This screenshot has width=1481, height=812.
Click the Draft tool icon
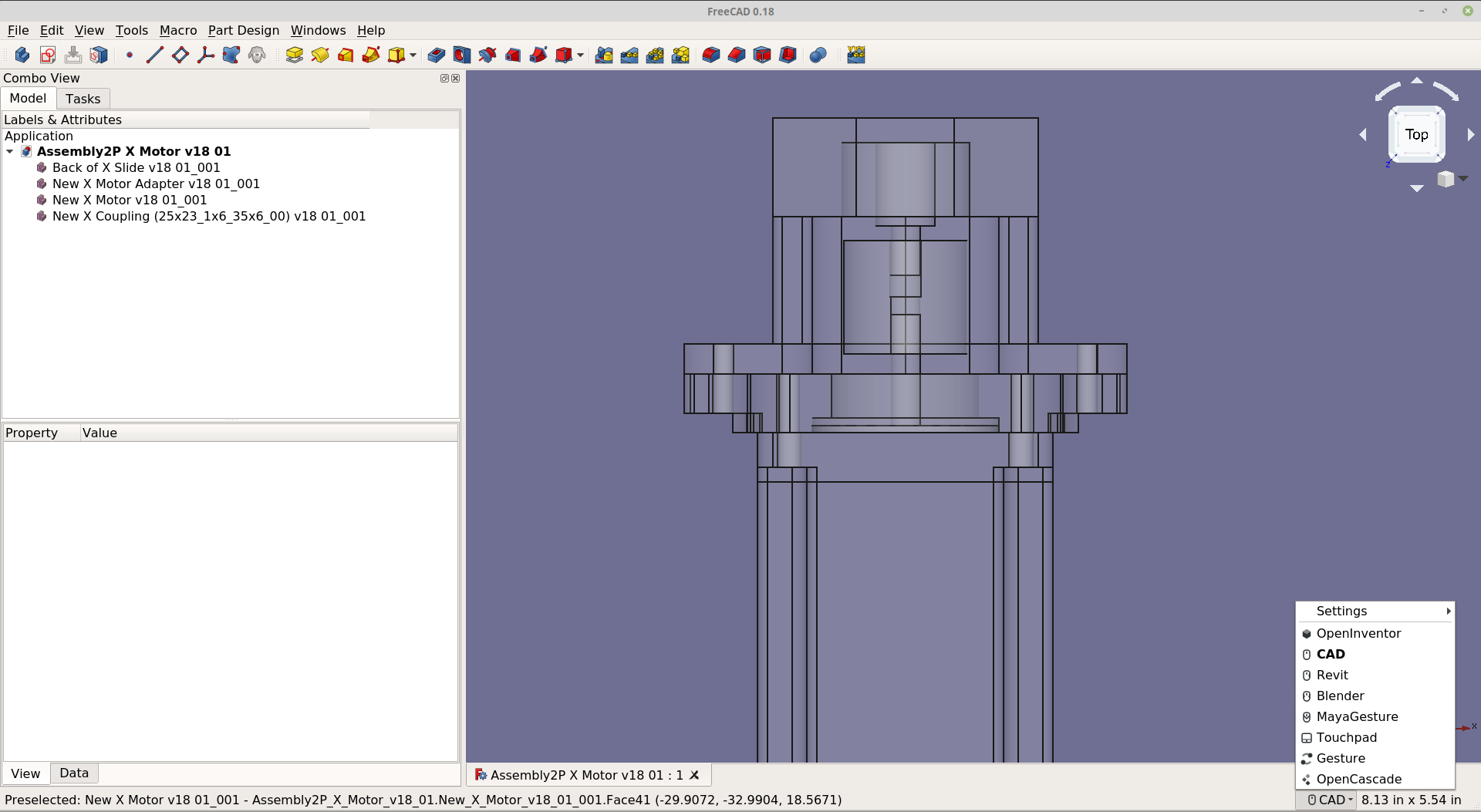pos(762,55)
